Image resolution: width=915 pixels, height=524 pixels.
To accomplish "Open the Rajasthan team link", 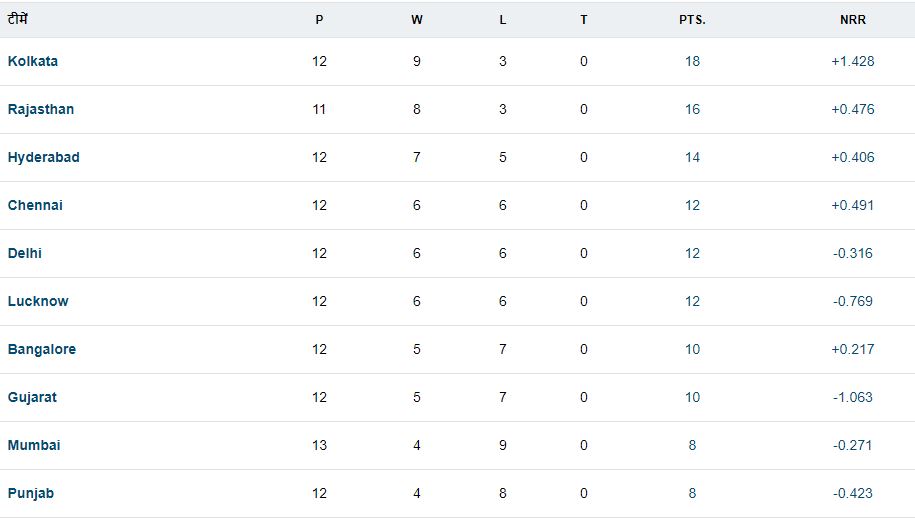I will click(x=41, y=109).
